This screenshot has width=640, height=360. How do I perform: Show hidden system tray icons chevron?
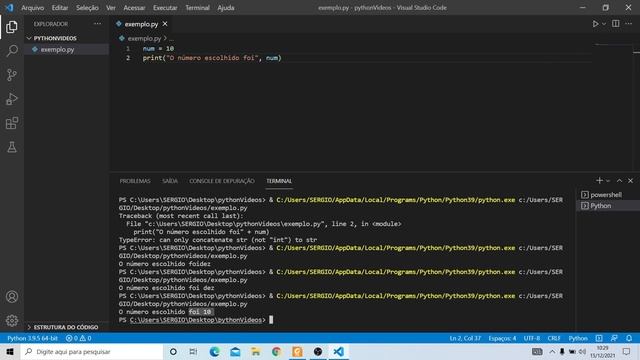point(552,351)
